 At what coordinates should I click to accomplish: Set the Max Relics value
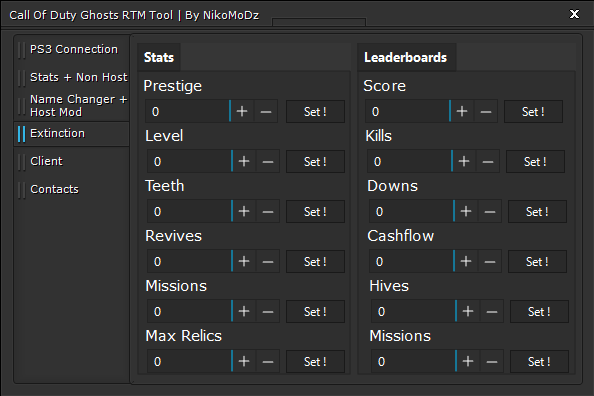coord(315,362)
